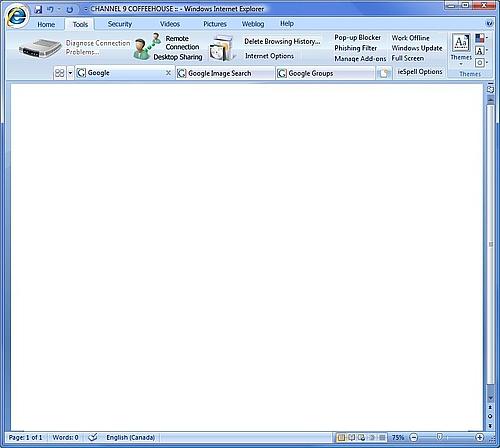Expand the Theme Colors dropdown arrow
The width and height of the screenshot is (500, 448).
click(x=487, y=38)
